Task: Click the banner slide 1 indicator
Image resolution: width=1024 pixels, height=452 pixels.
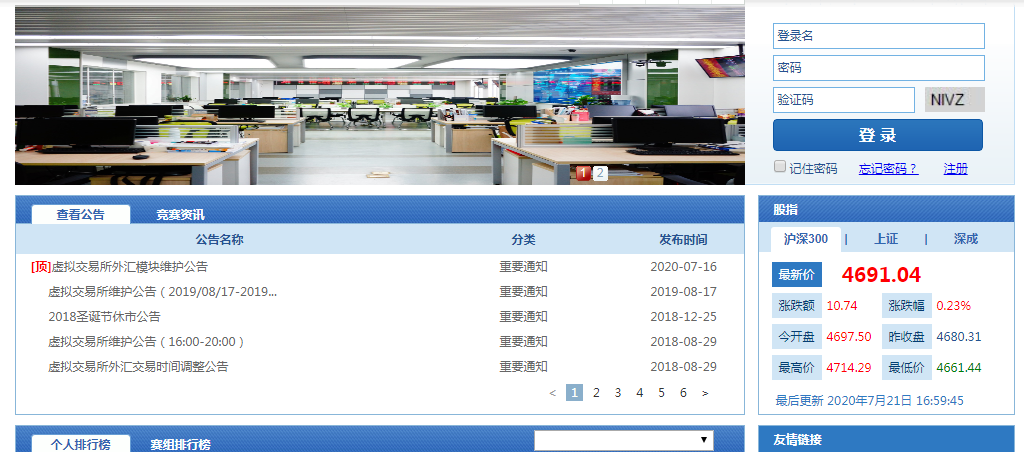Action: click(x=583, y=173)
